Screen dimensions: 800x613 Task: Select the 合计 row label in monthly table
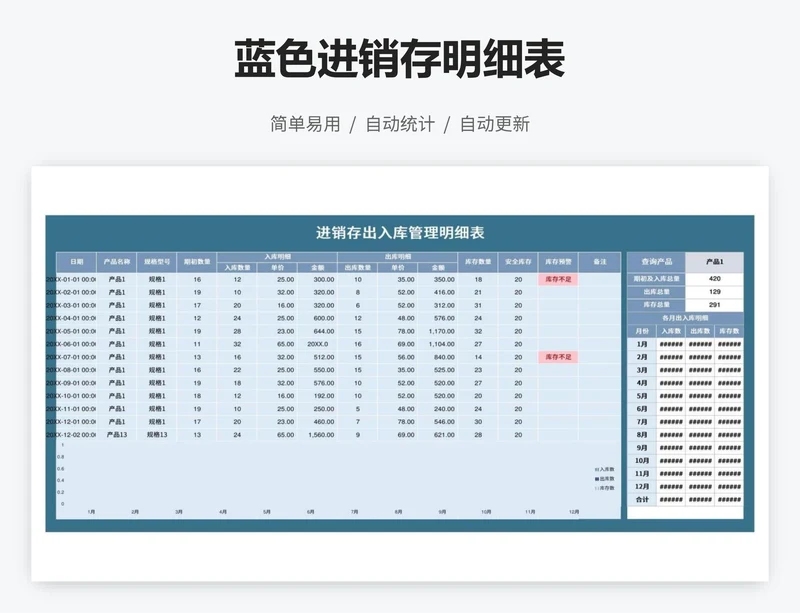tap(641, 499)
